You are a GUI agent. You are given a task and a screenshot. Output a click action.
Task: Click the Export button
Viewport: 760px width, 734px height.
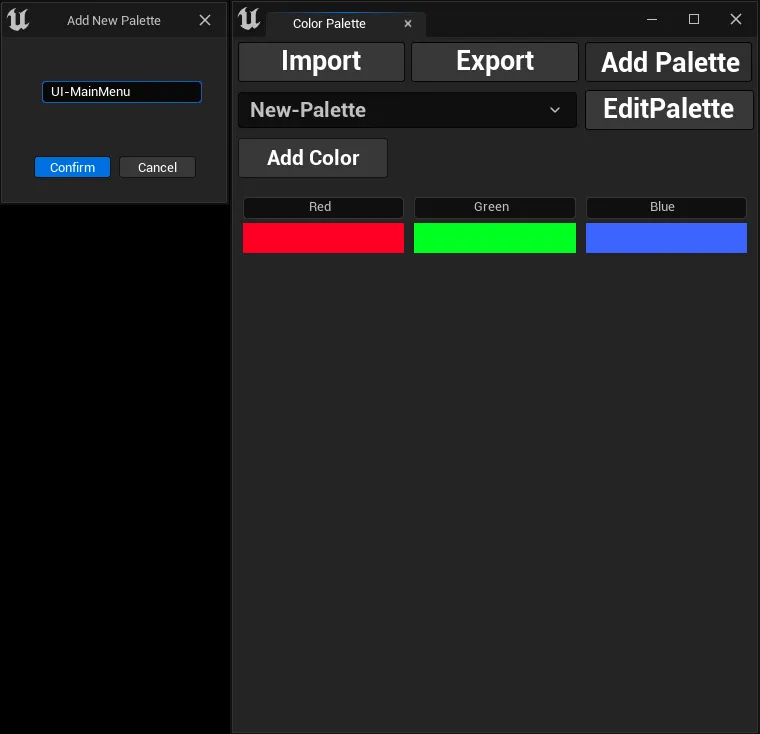pyautogui.click(x=495, y=62)
